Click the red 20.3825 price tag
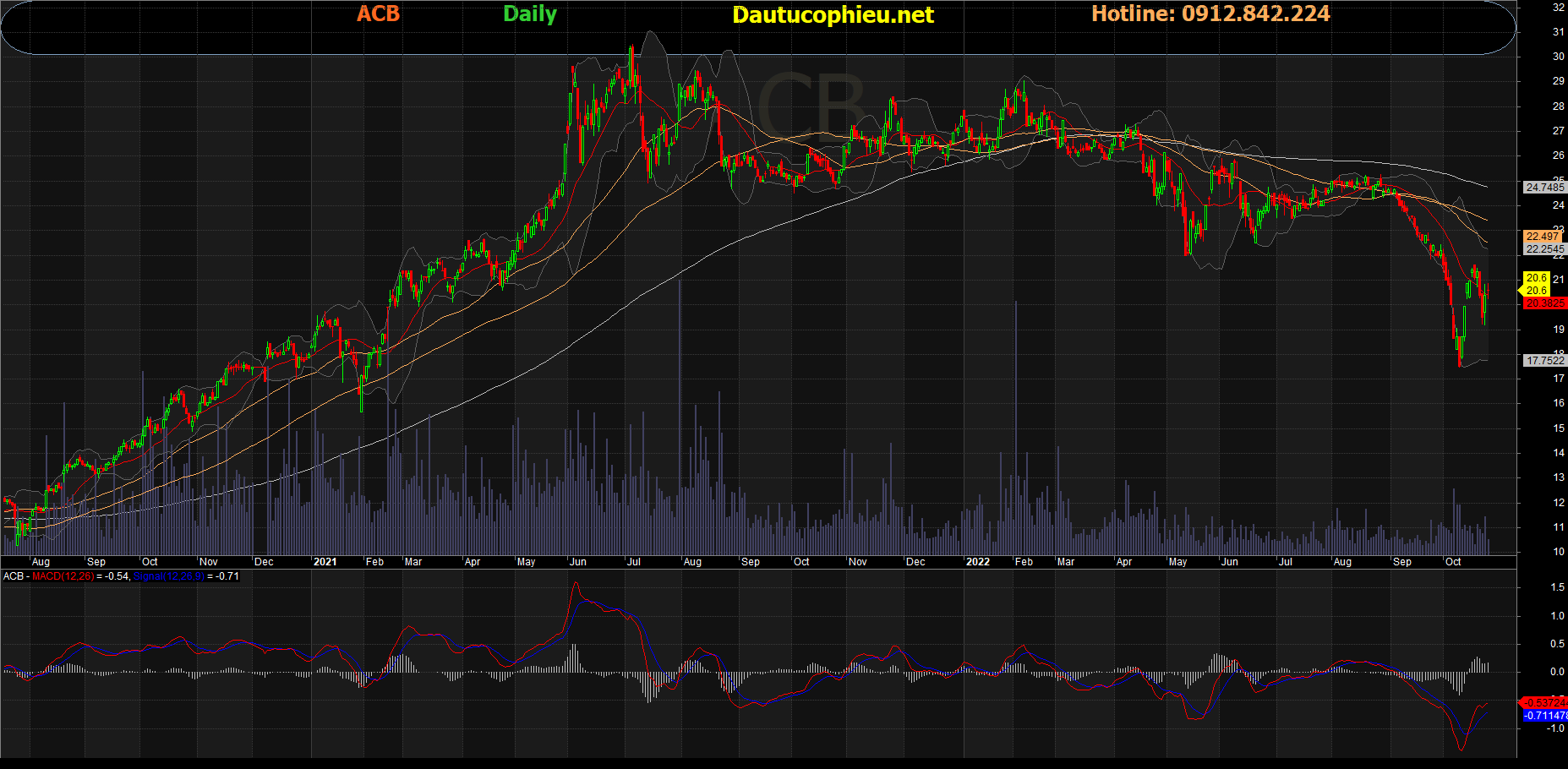The width and height of the screenshot is (1568, 769). [x=1544, y=303]
